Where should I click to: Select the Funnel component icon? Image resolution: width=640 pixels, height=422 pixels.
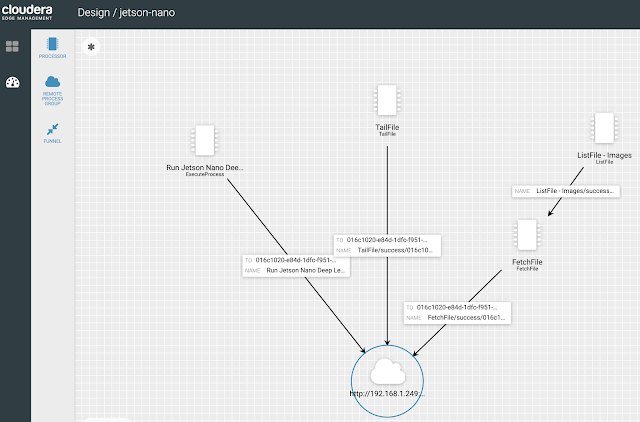point(52,129)
